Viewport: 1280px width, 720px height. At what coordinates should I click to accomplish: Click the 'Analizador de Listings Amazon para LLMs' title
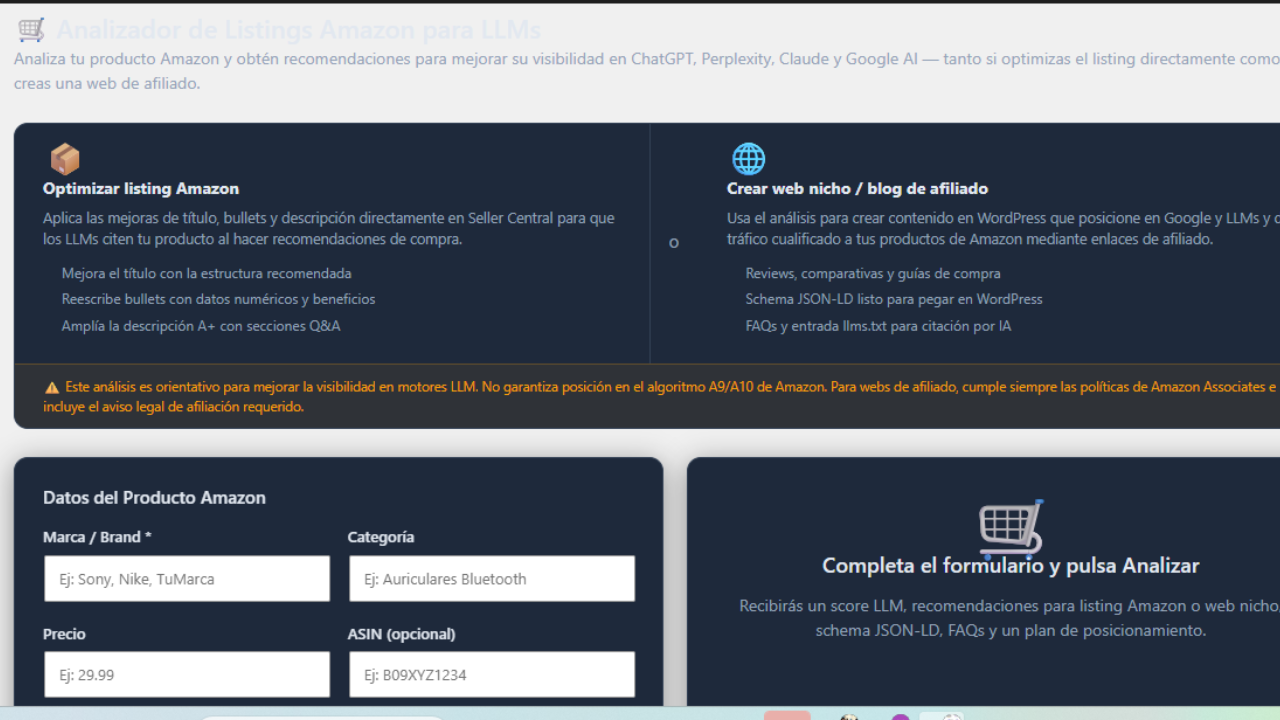298,30
